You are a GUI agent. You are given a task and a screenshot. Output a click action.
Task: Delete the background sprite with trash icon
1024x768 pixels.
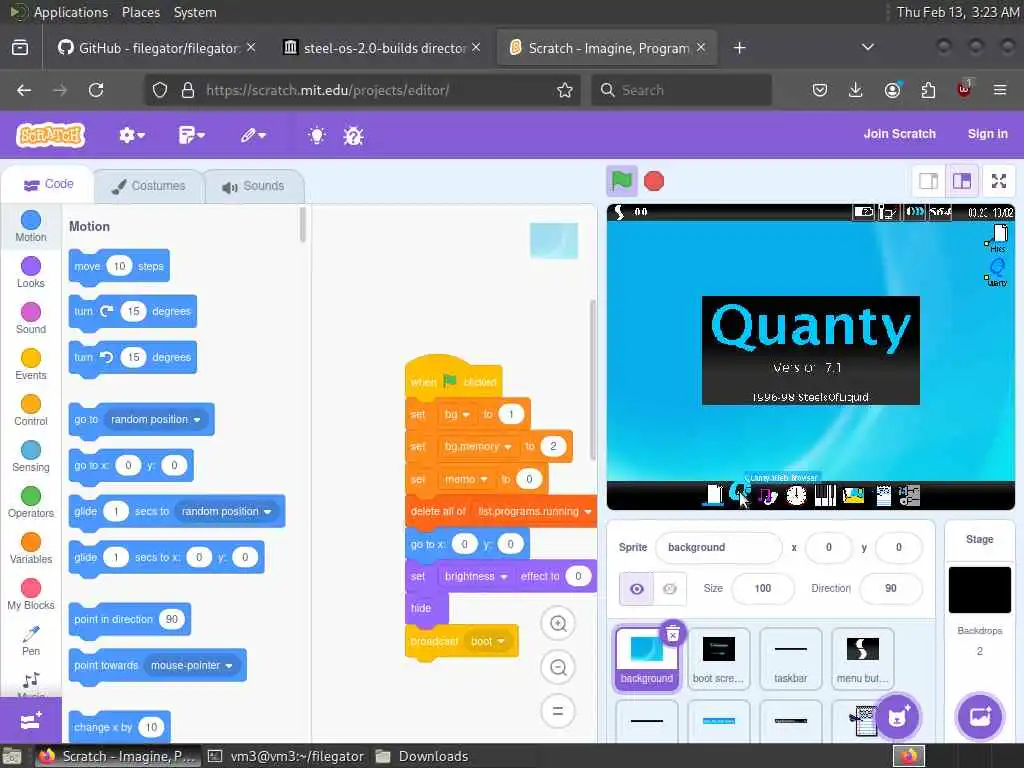tap(673, 632)
